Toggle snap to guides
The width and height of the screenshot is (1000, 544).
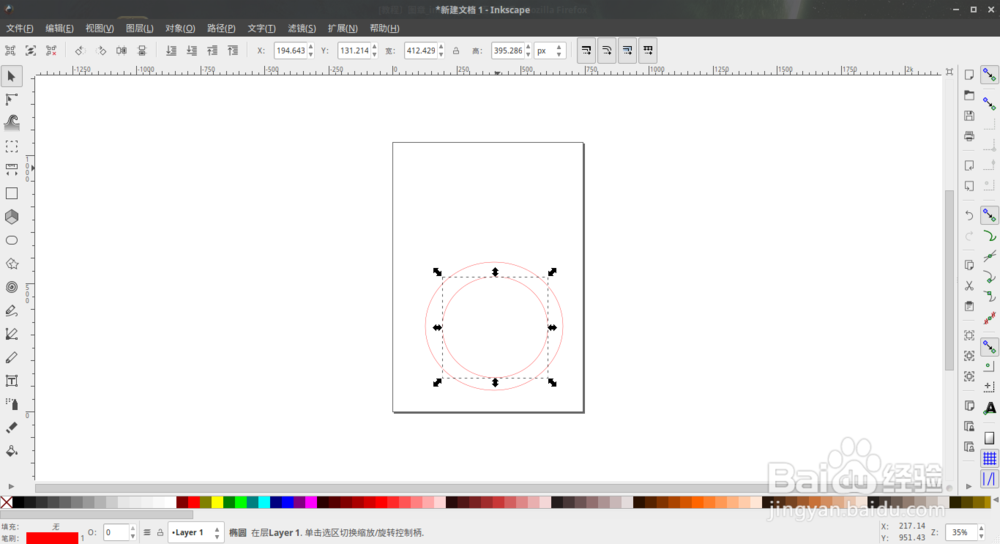(989, 478)
